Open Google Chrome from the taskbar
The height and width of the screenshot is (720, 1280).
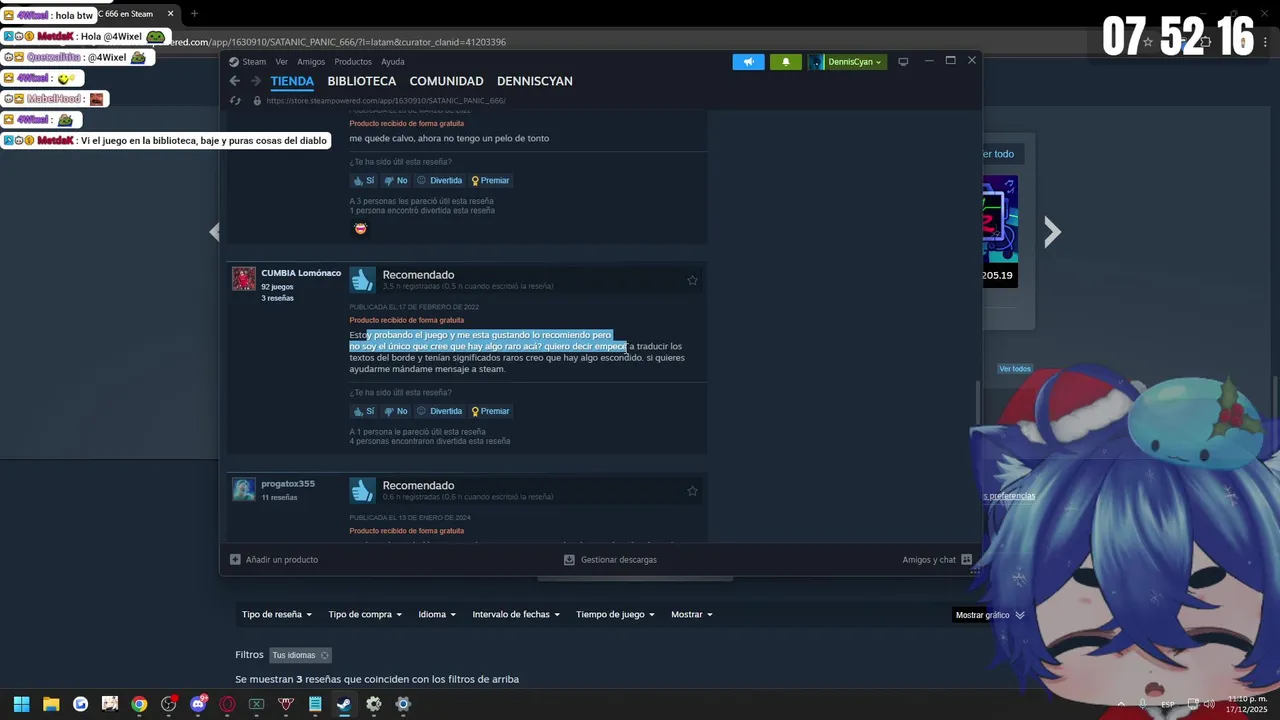pyautogui.click(x=139, y=704)
